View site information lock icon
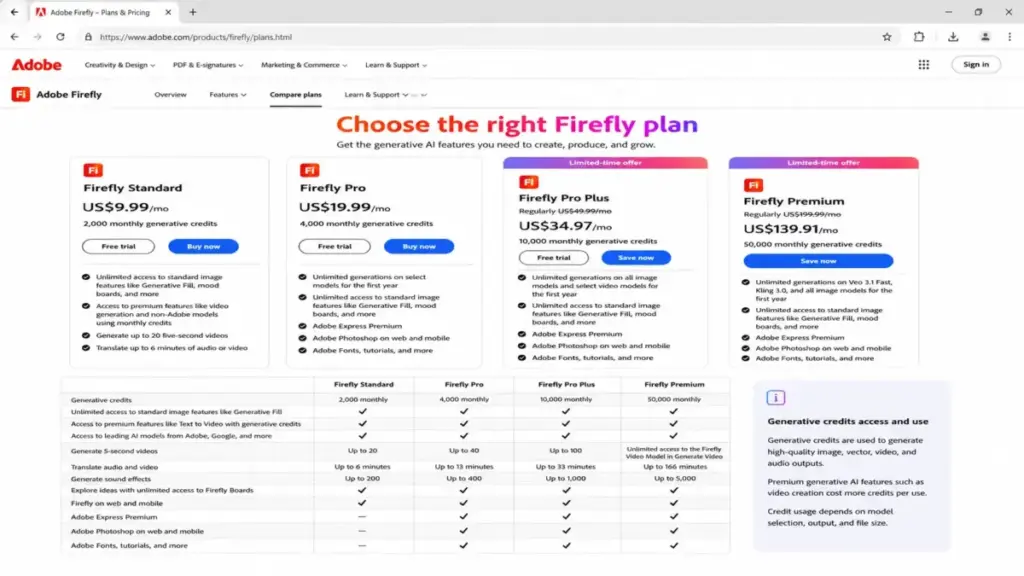 pos(88,37)
